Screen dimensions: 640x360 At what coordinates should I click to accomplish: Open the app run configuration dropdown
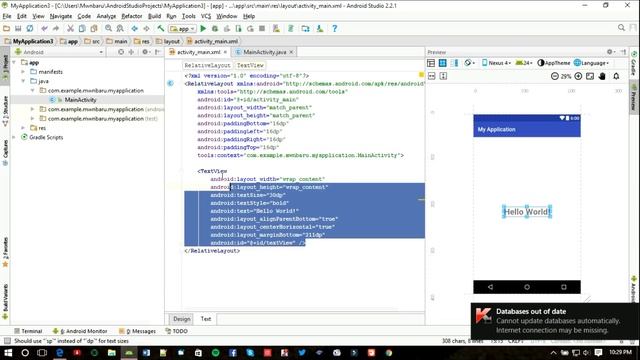click(182, 29)
